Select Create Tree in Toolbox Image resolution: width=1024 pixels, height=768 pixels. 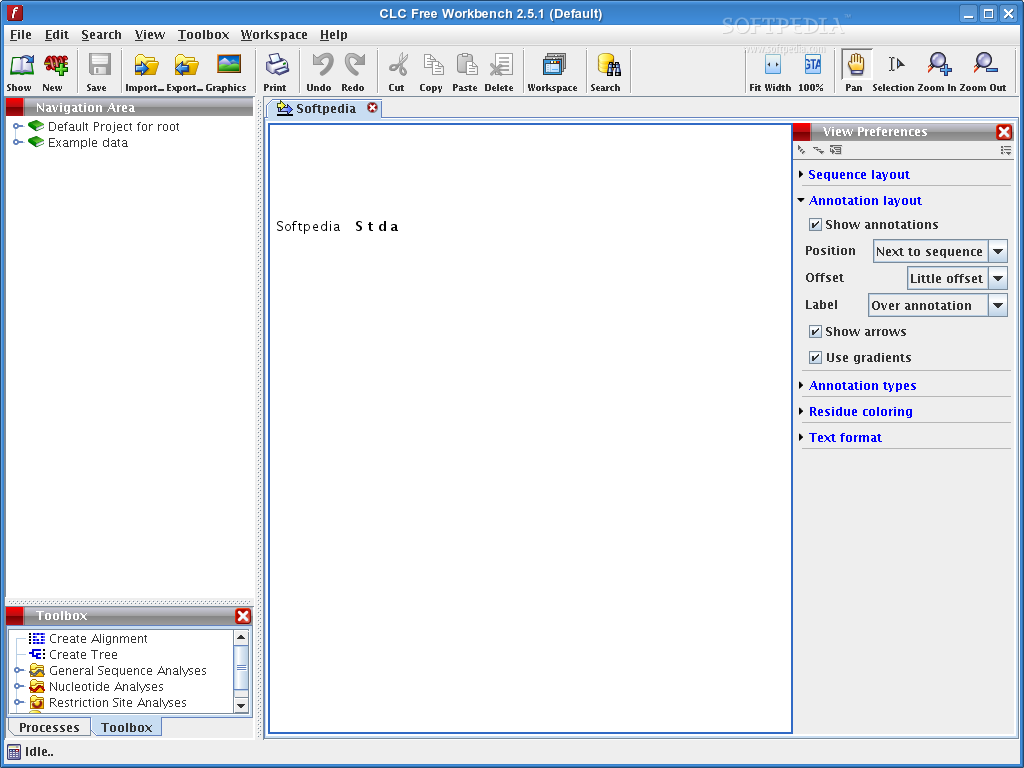[73, 654]
